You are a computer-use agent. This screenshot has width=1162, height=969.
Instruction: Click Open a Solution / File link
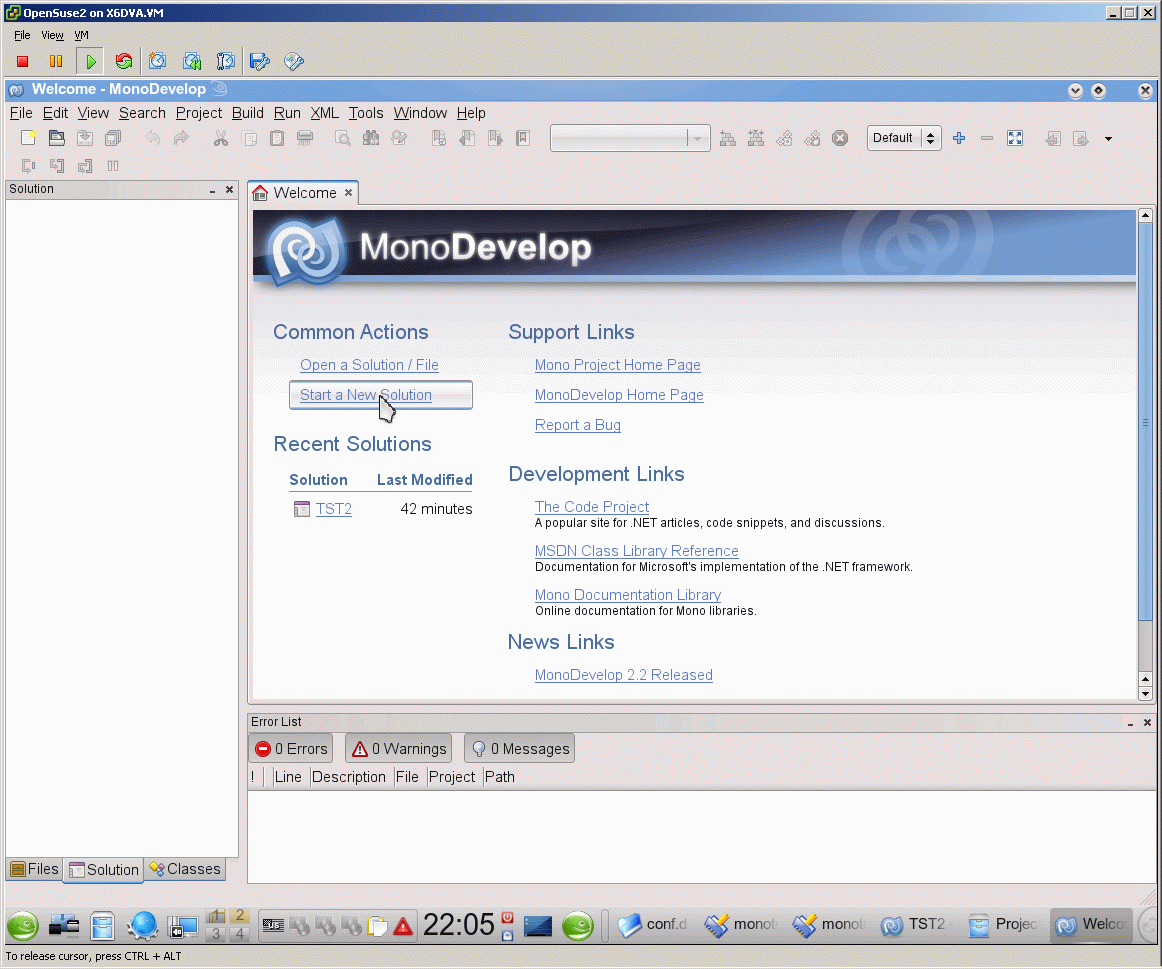pos(369,365)
